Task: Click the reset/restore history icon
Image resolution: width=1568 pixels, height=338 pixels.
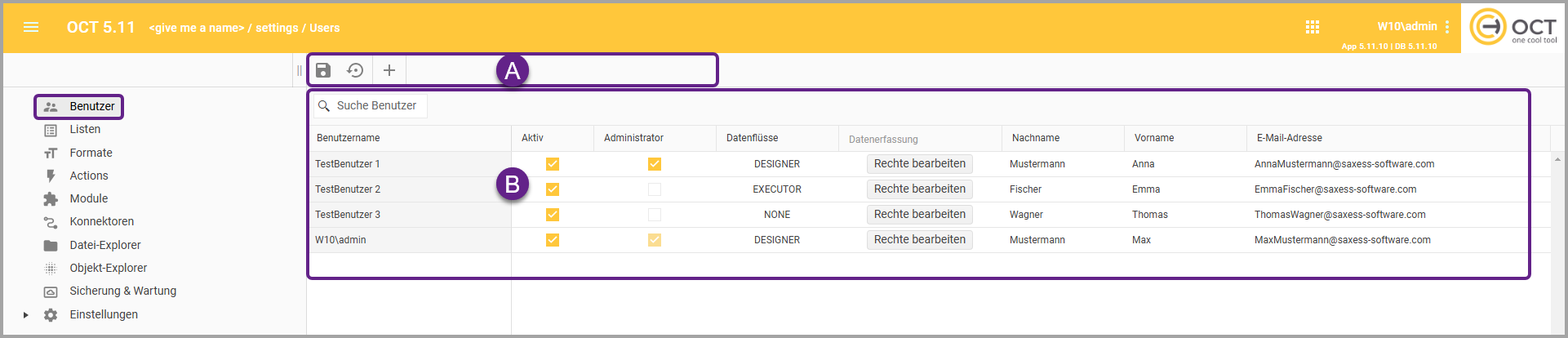Action: (355, 70)
